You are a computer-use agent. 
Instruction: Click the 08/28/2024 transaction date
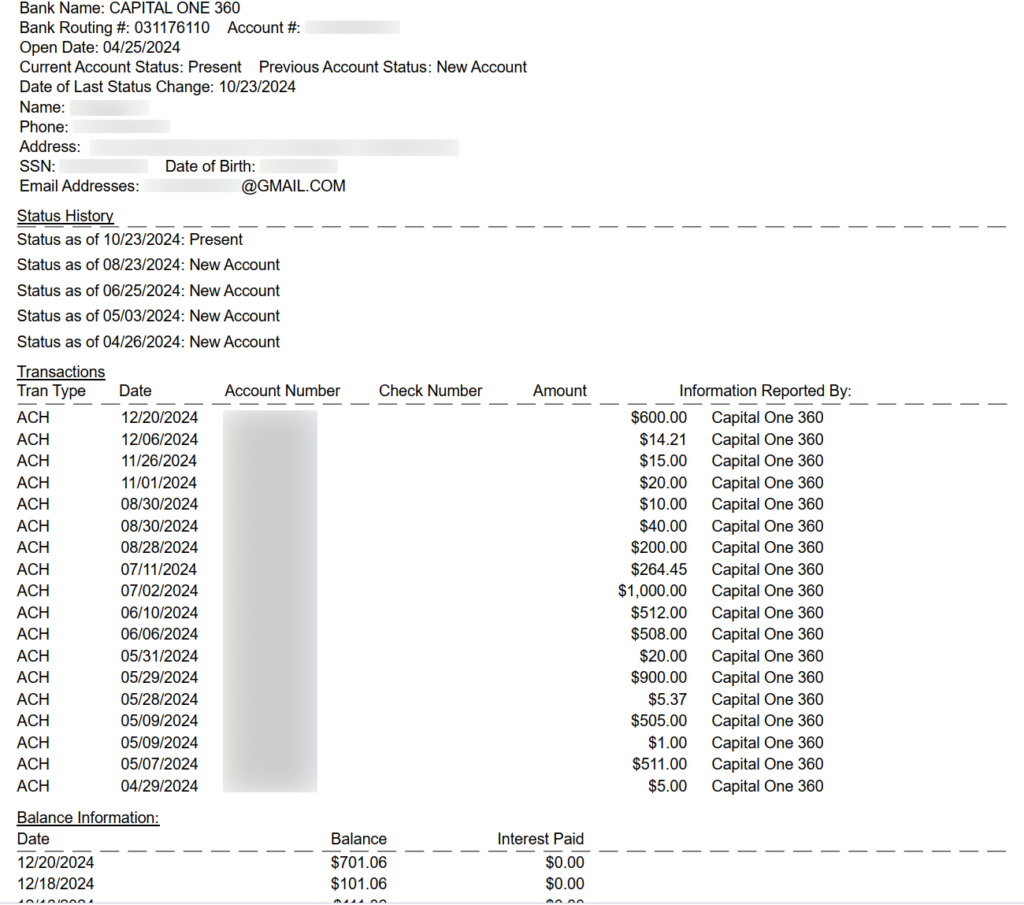click(x=159, y=548)
